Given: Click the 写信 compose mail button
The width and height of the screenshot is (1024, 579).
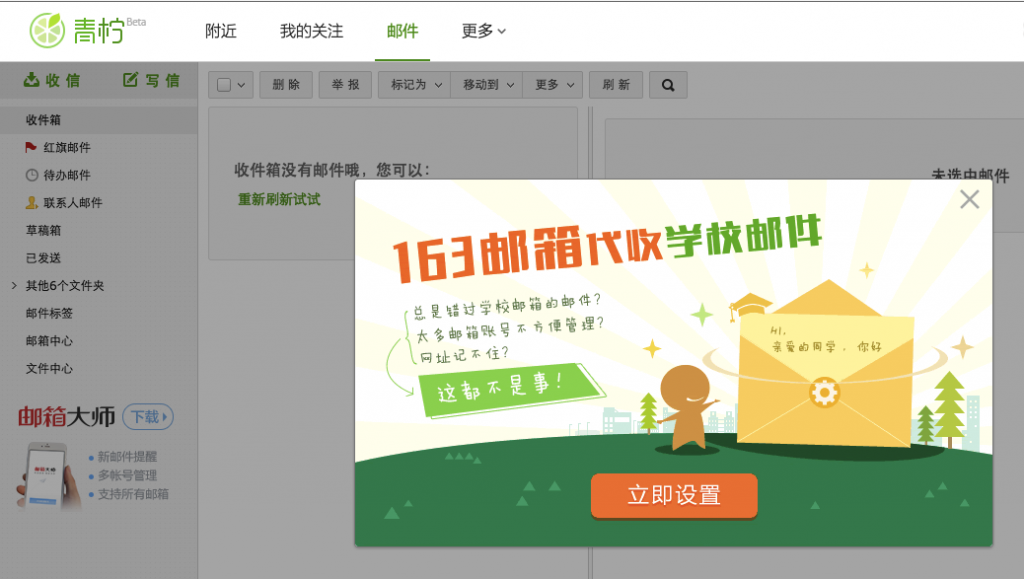Looking at the screenshot, I should point(151,81).
